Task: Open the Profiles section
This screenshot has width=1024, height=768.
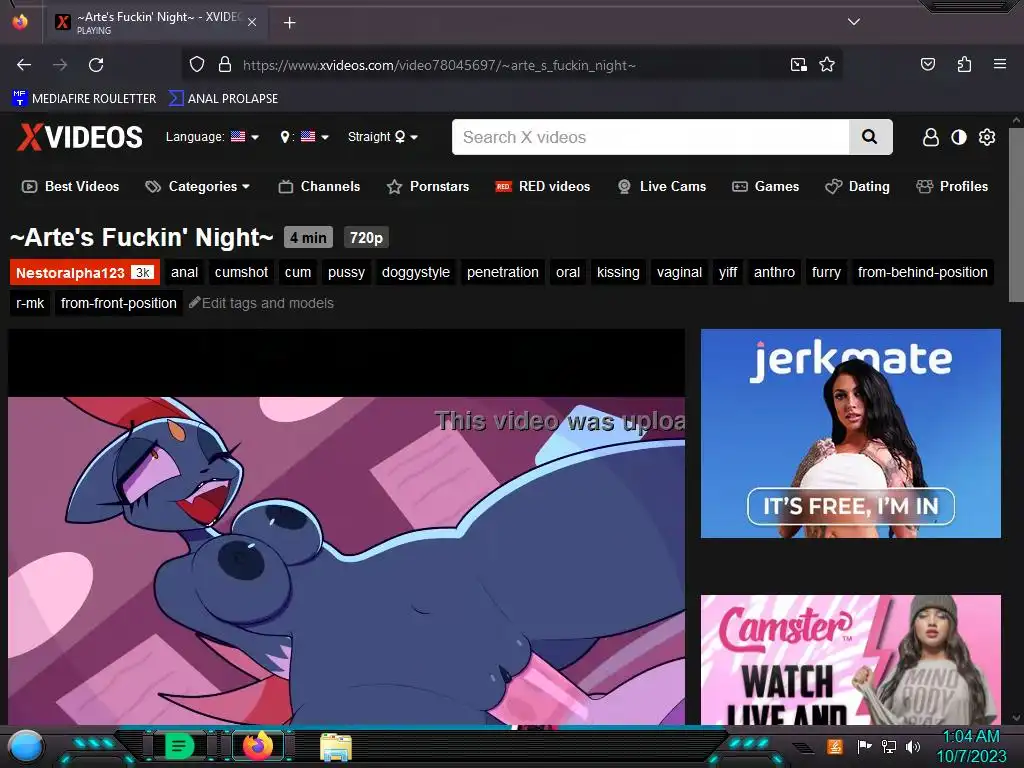Action: pyautogui.click(x=952, y=187)
